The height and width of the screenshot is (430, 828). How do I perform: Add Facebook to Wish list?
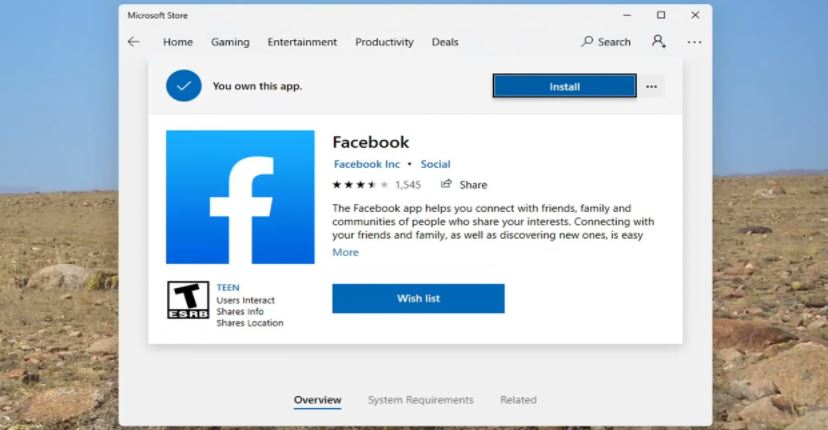(x=418, y=298)
